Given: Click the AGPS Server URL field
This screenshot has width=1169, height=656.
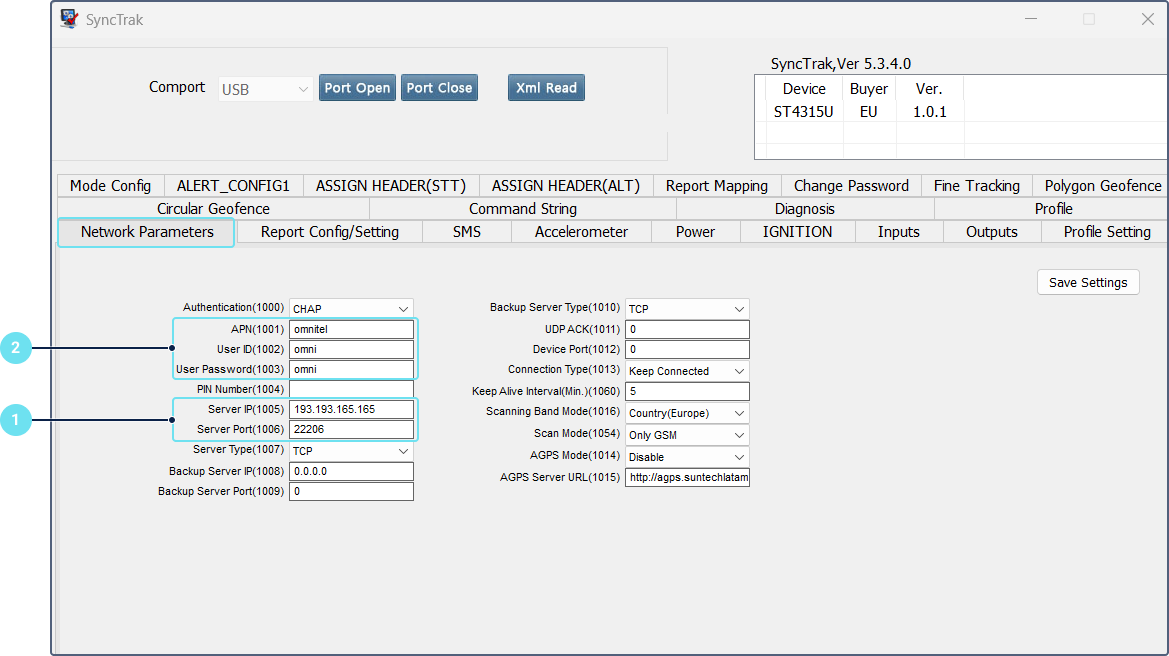Looking at the screenshot, I should [687, 478].
